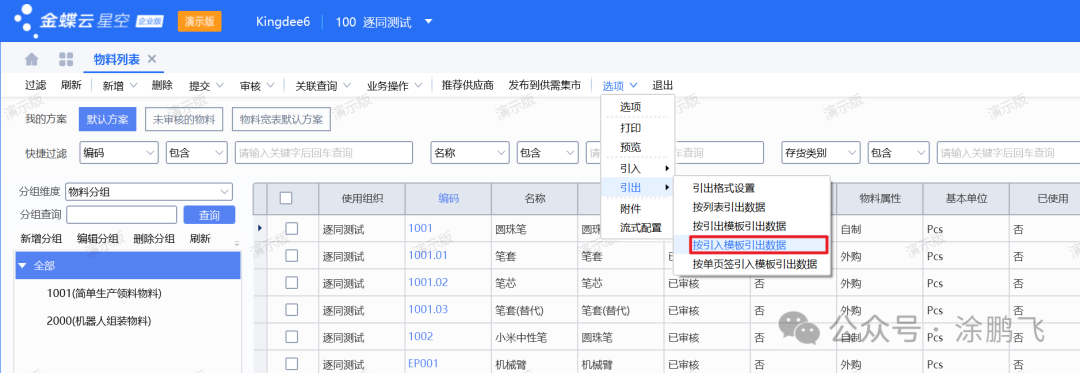This screenshot has width=1080, height=373.
Task: Check the row checkbox for material 1001
Action: click(291, 228)
